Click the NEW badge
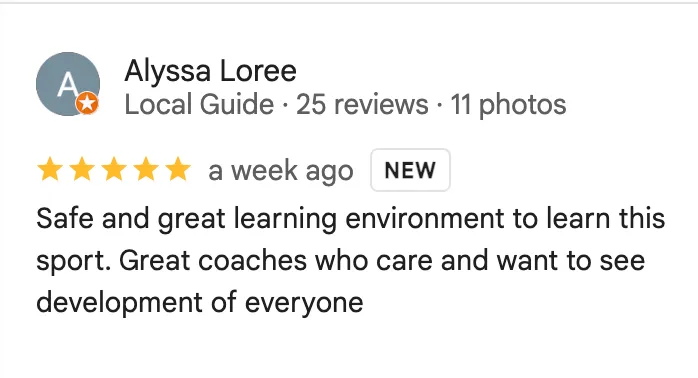This screenshot has height=378, width=698. (410, 170)
